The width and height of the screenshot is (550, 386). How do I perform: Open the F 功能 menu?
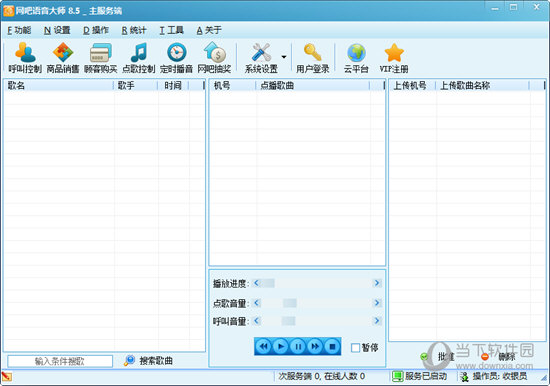coord(19,30)
